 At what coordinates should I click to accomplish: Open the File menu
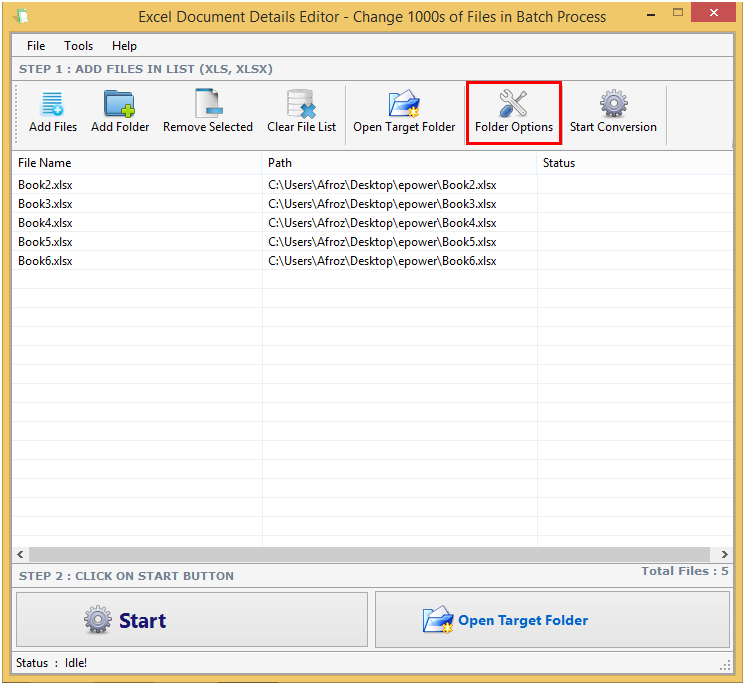pos(36,46)
